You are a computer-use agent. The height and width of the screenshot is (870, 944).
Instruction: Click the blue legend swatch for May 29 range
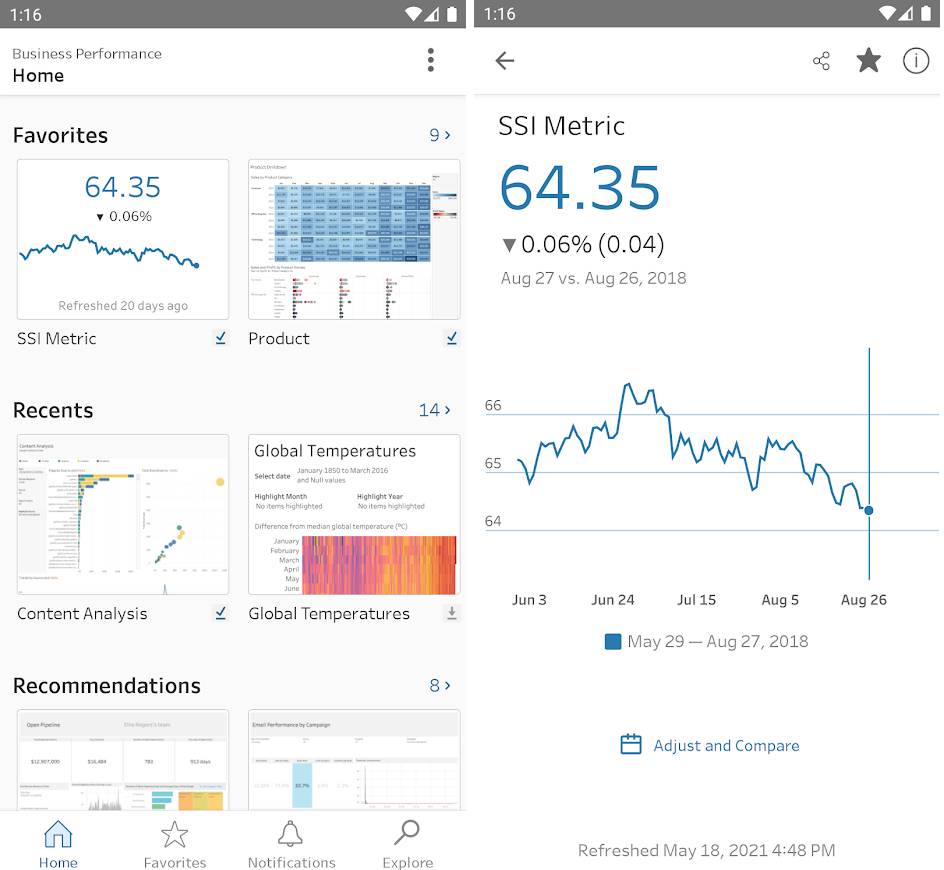(612, 641)
